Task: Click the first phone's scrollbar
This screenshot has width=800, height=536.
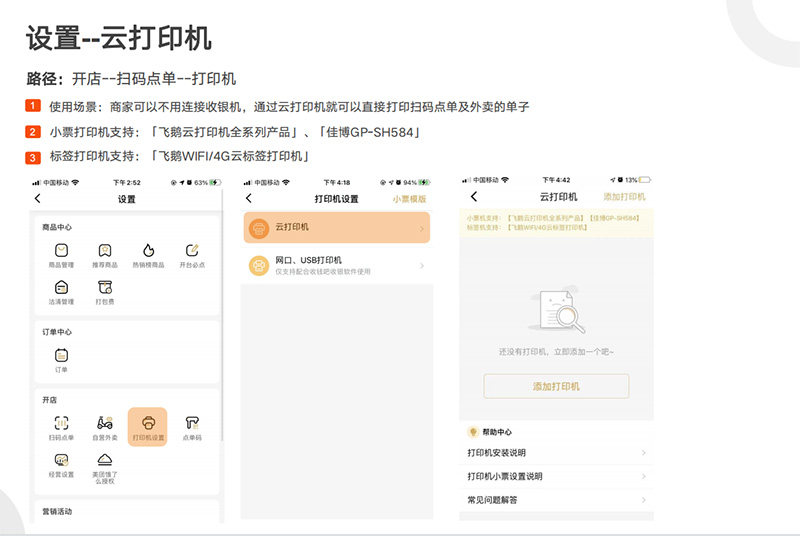Action: point(222,315)
